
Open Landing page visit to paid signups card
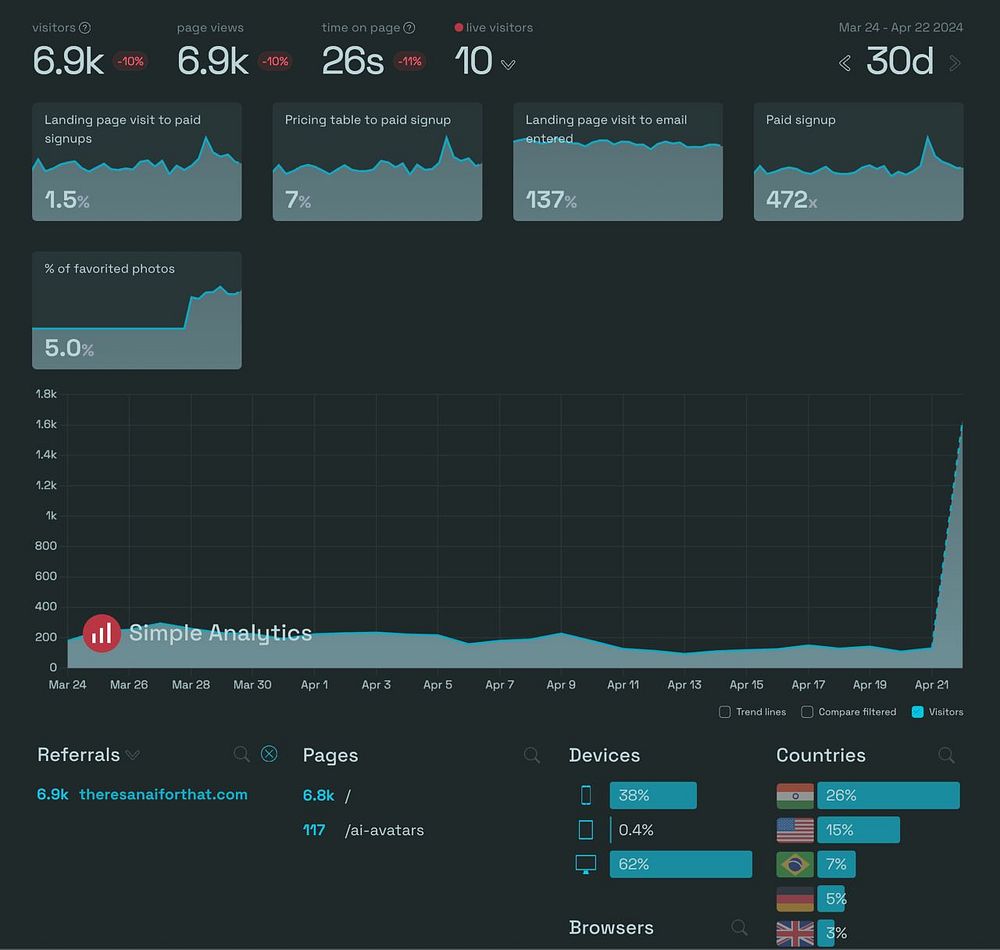click(x=136, y=162)
